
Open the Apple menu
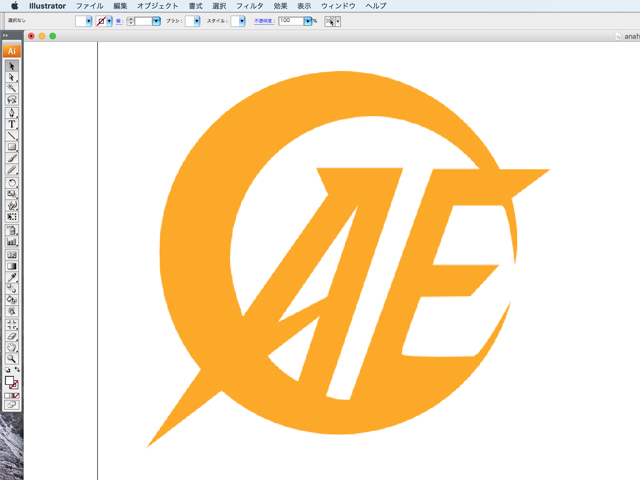coord(15,6)
